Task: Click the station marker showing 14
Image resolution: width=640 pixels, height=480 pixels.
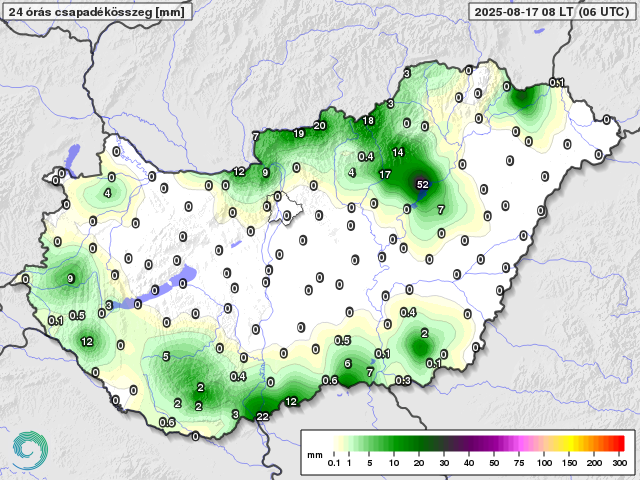Action: click(x=398, y=152)
